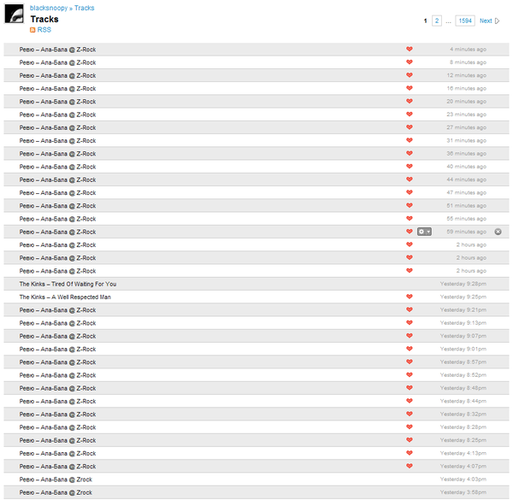Open The Kinks – Tired Of Waiting For You
The width and height of the screenshot is (513, 500).
(68, 284)
